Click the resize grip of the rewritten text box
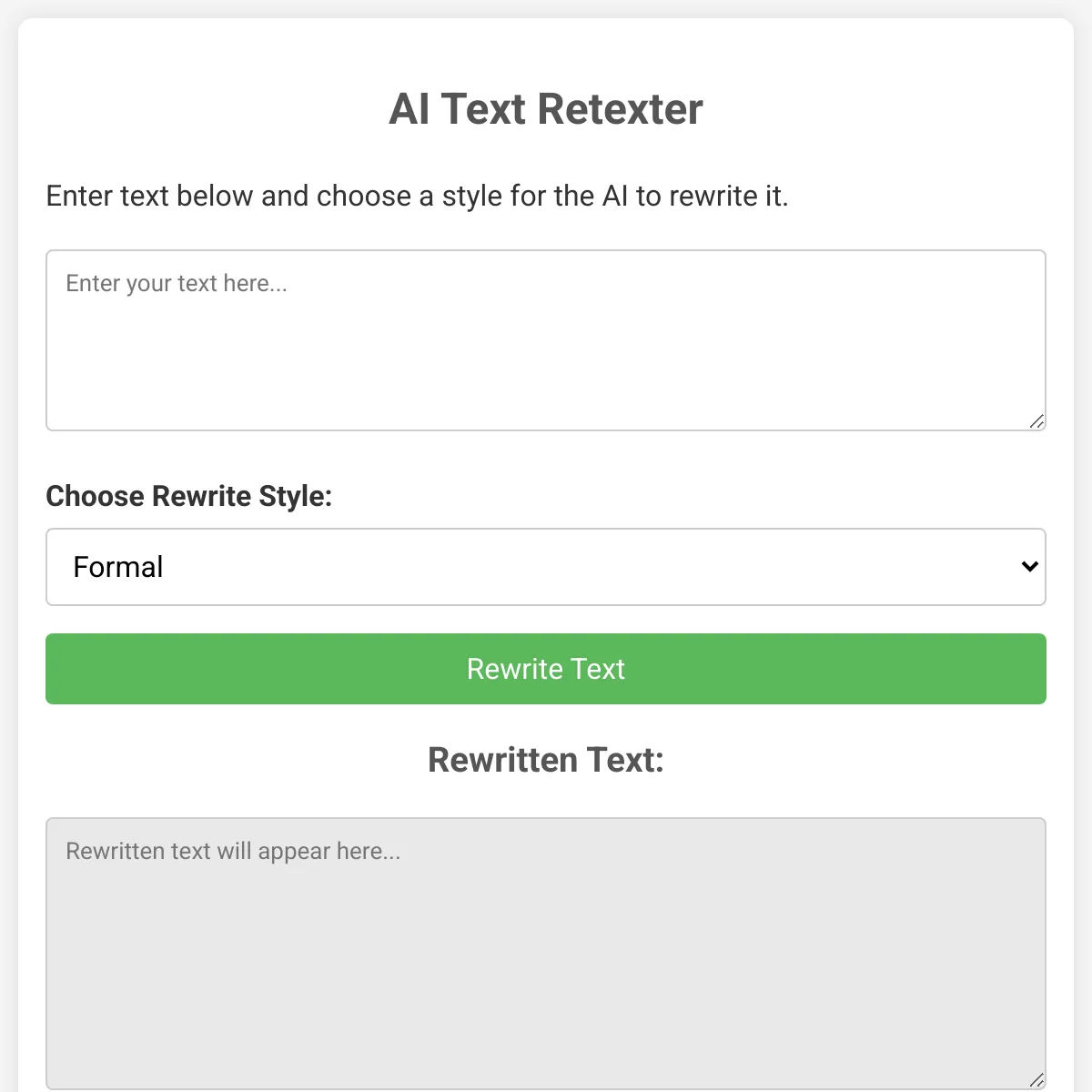The image size is (1092, 1092). click(x=1036, y=1080)
